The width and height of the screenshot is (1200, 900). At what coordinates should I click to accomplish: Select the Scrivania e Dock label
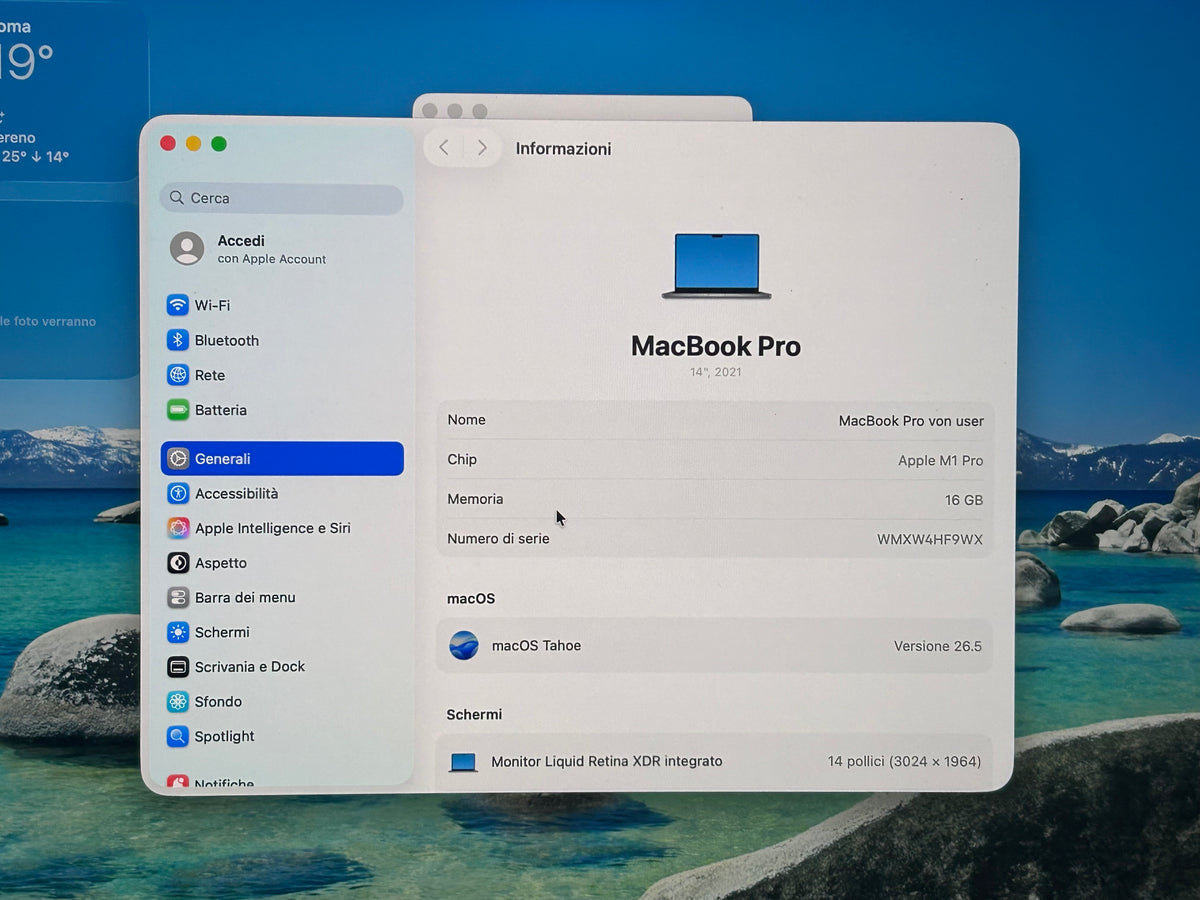(250, 667)
